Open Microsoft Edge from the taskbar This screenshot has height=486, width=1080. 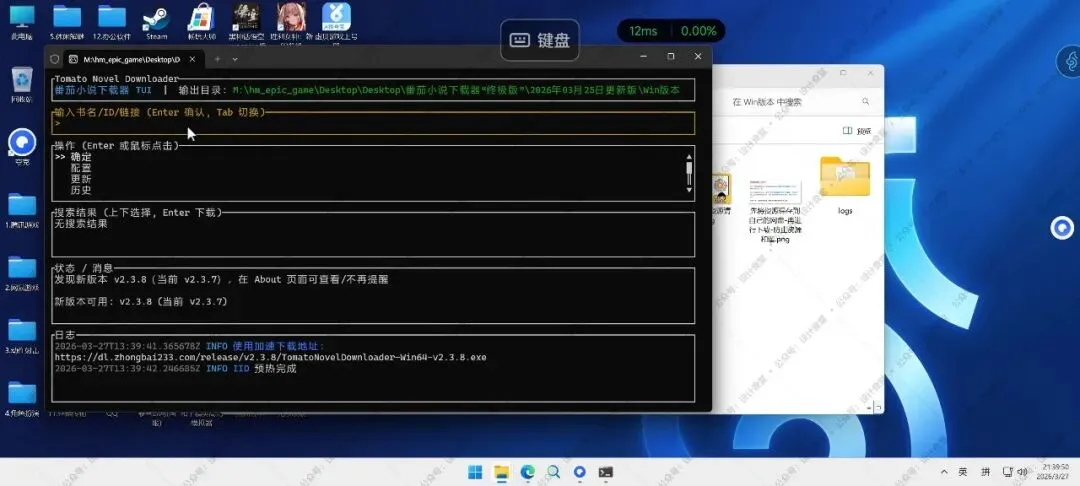coord(528,472)
